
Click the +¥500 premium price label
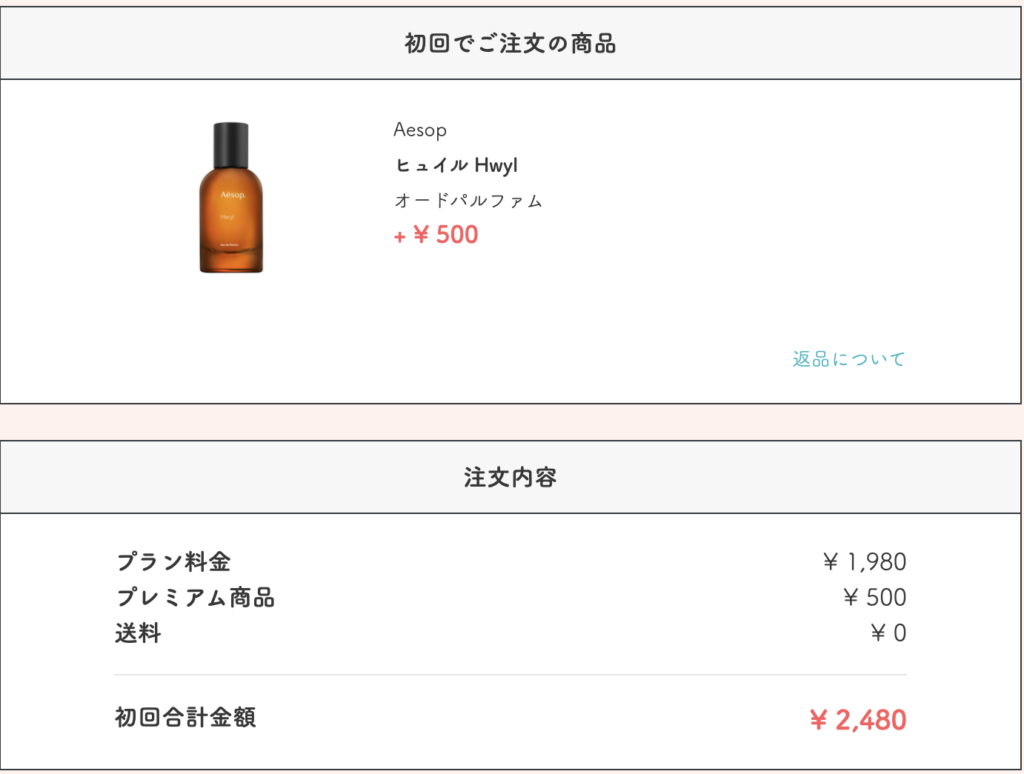point(436,234)
